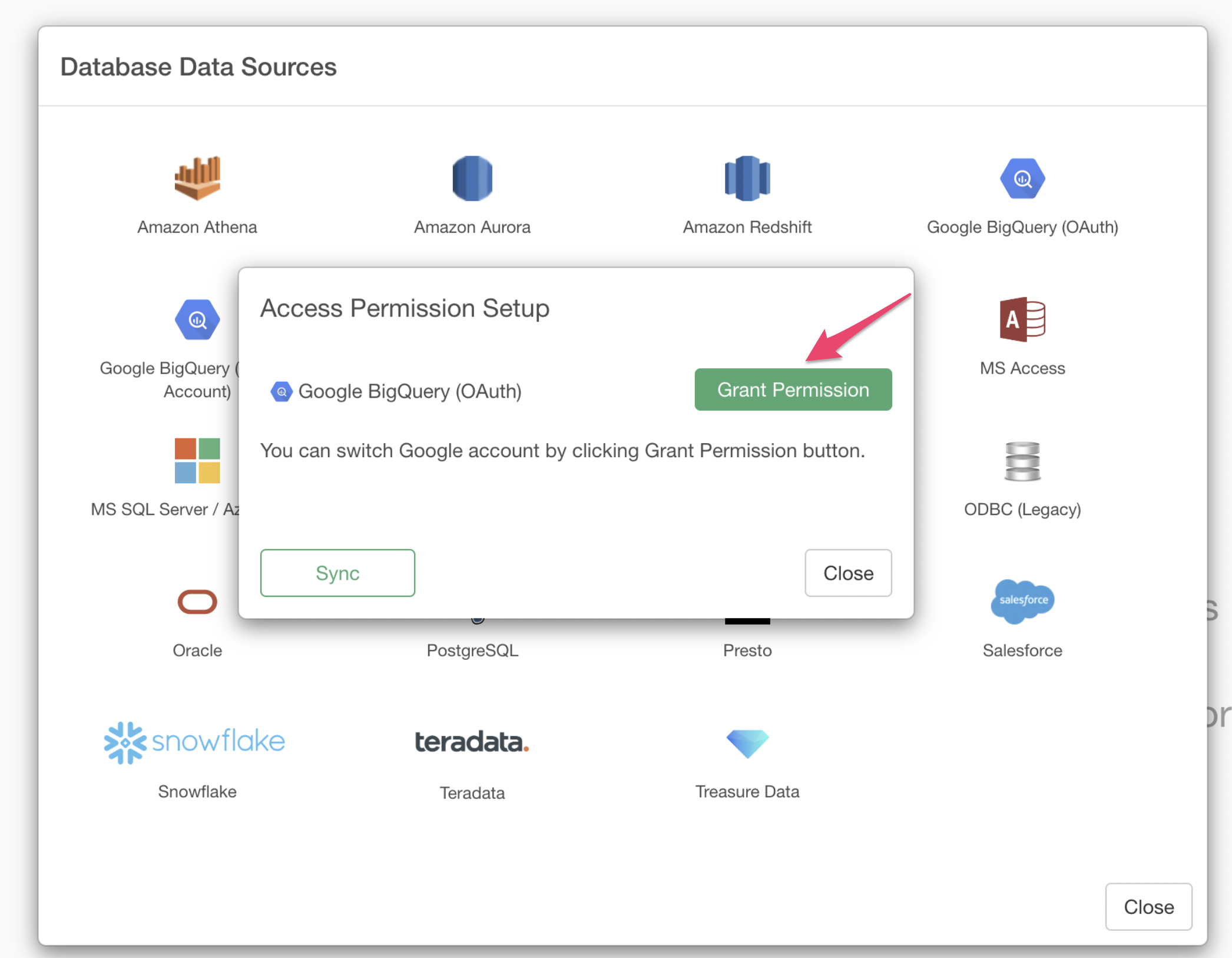Pick the Amazon Redshift icon

pyautogui.click(x=747, y=179)
